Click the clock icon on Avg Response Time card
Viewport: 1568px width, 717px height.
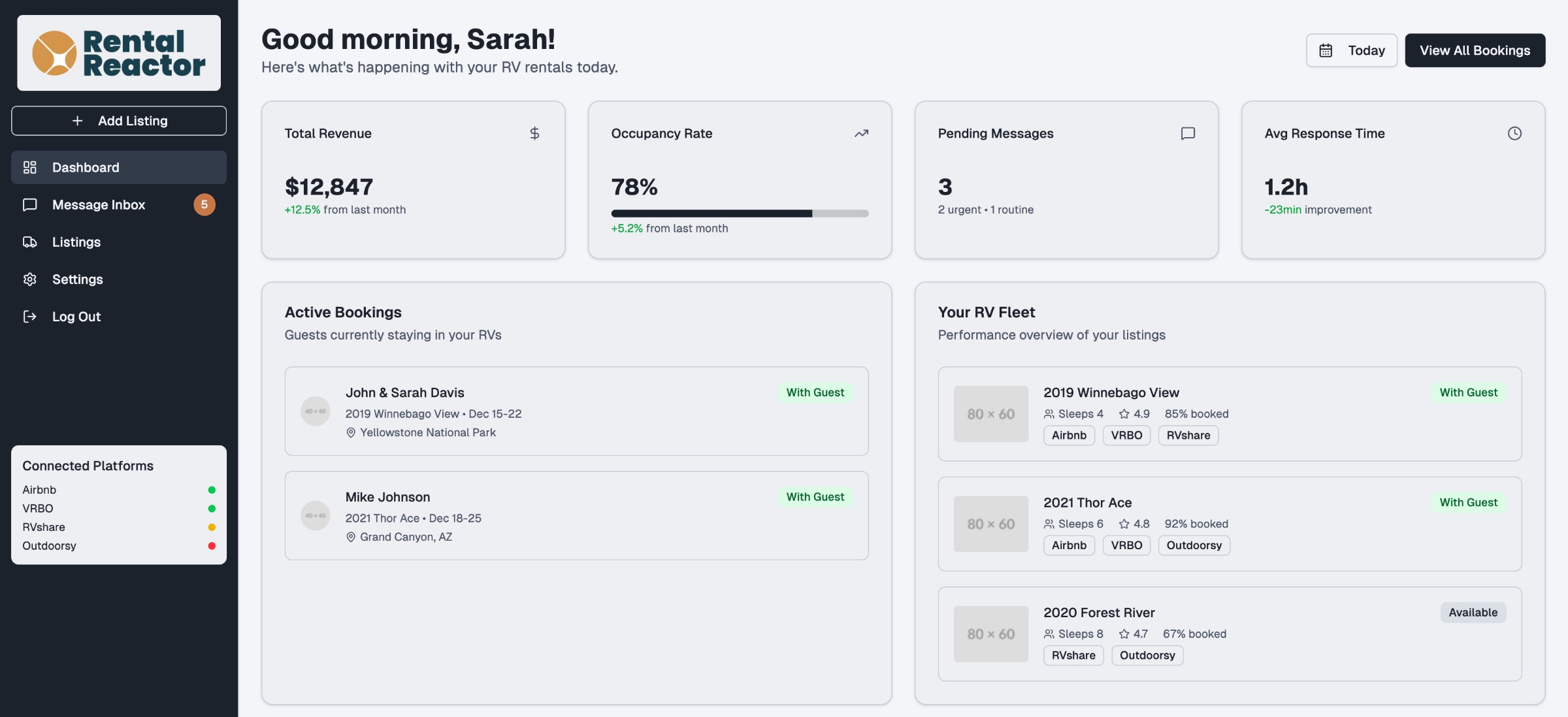click(x=1514, y=133)
